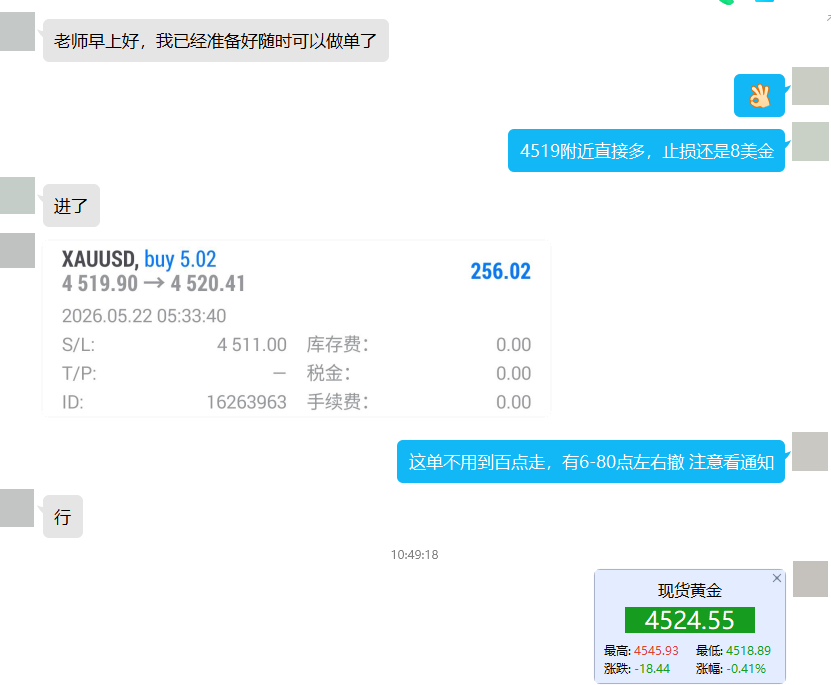
Task: Open sender avatar beside OK emoji message
Action: (810, 86)
